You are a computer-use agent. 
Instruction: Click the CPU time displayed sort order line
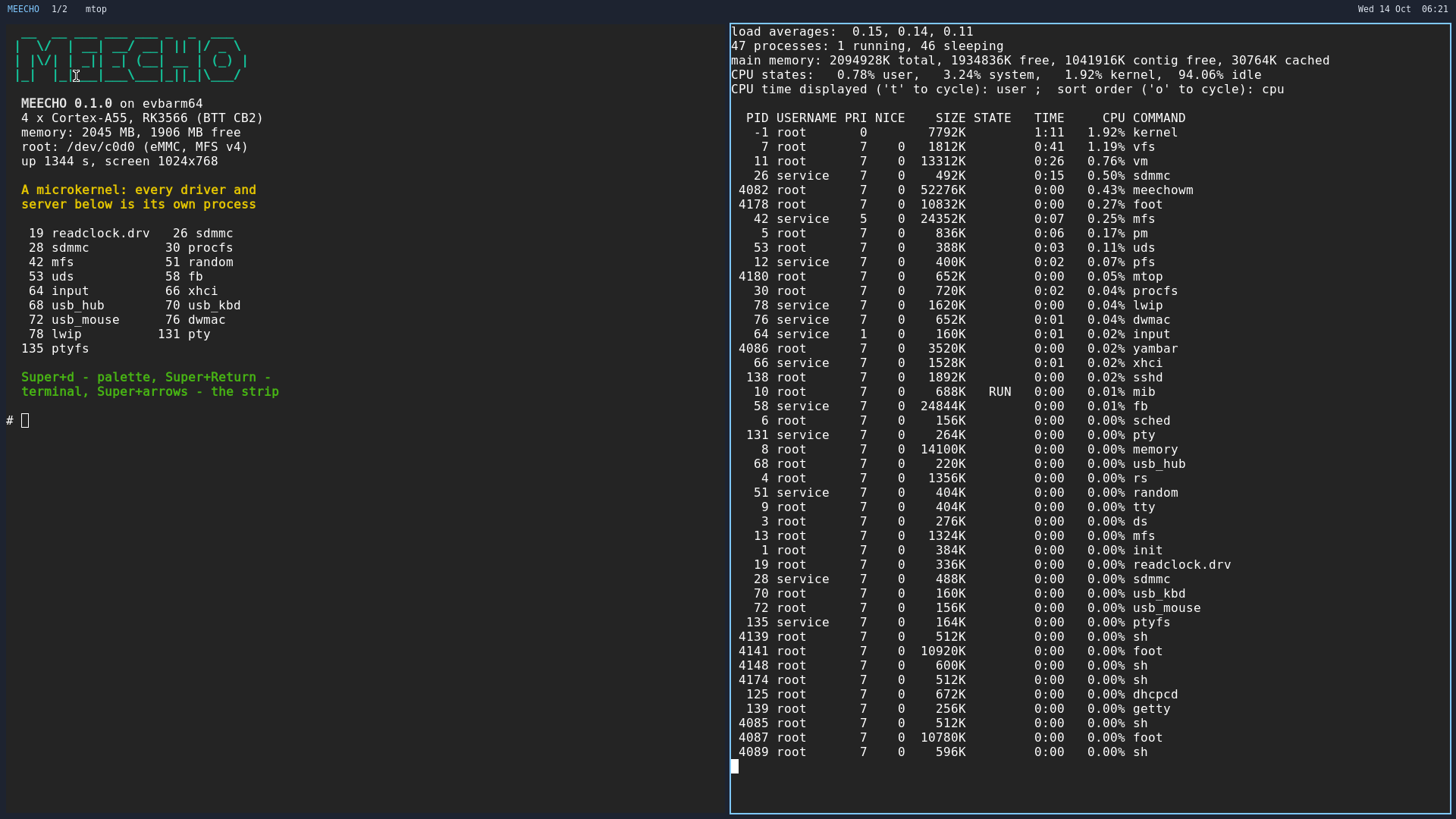click(1007, 89)
